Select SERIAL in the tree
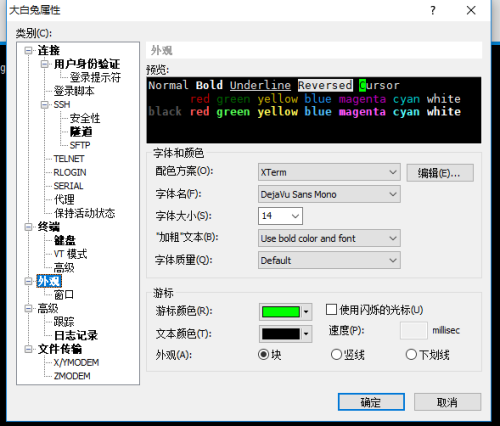500x426 pixels. click(68, 186)
